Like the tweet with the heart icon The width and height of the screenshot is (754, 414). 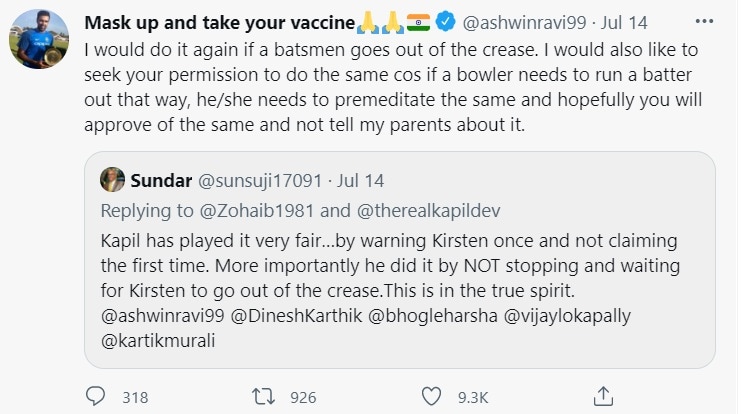click(x=431, y=397)
